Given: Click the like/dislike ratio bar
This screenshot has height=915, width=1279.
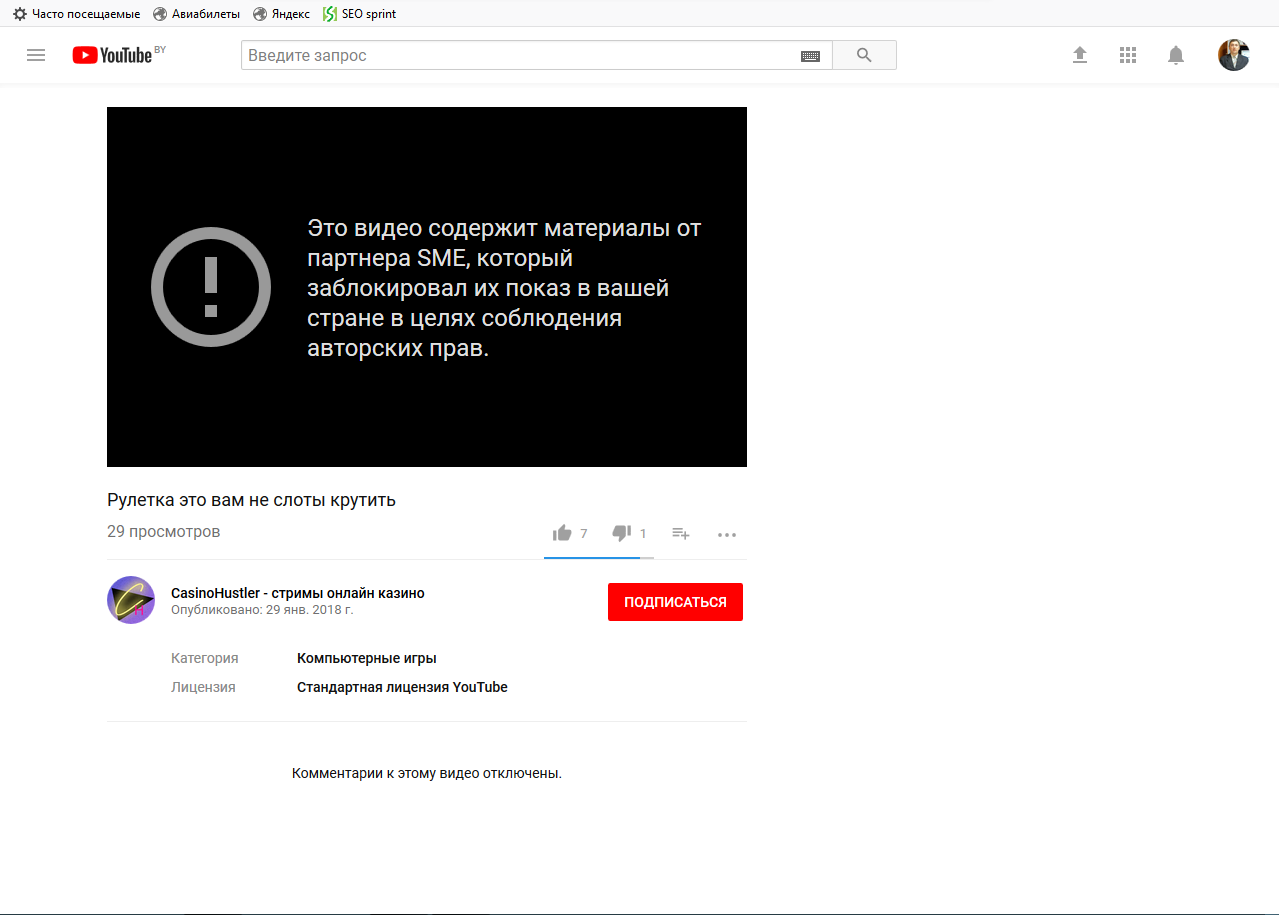Looking at the screenshot, I should (599, 557).
